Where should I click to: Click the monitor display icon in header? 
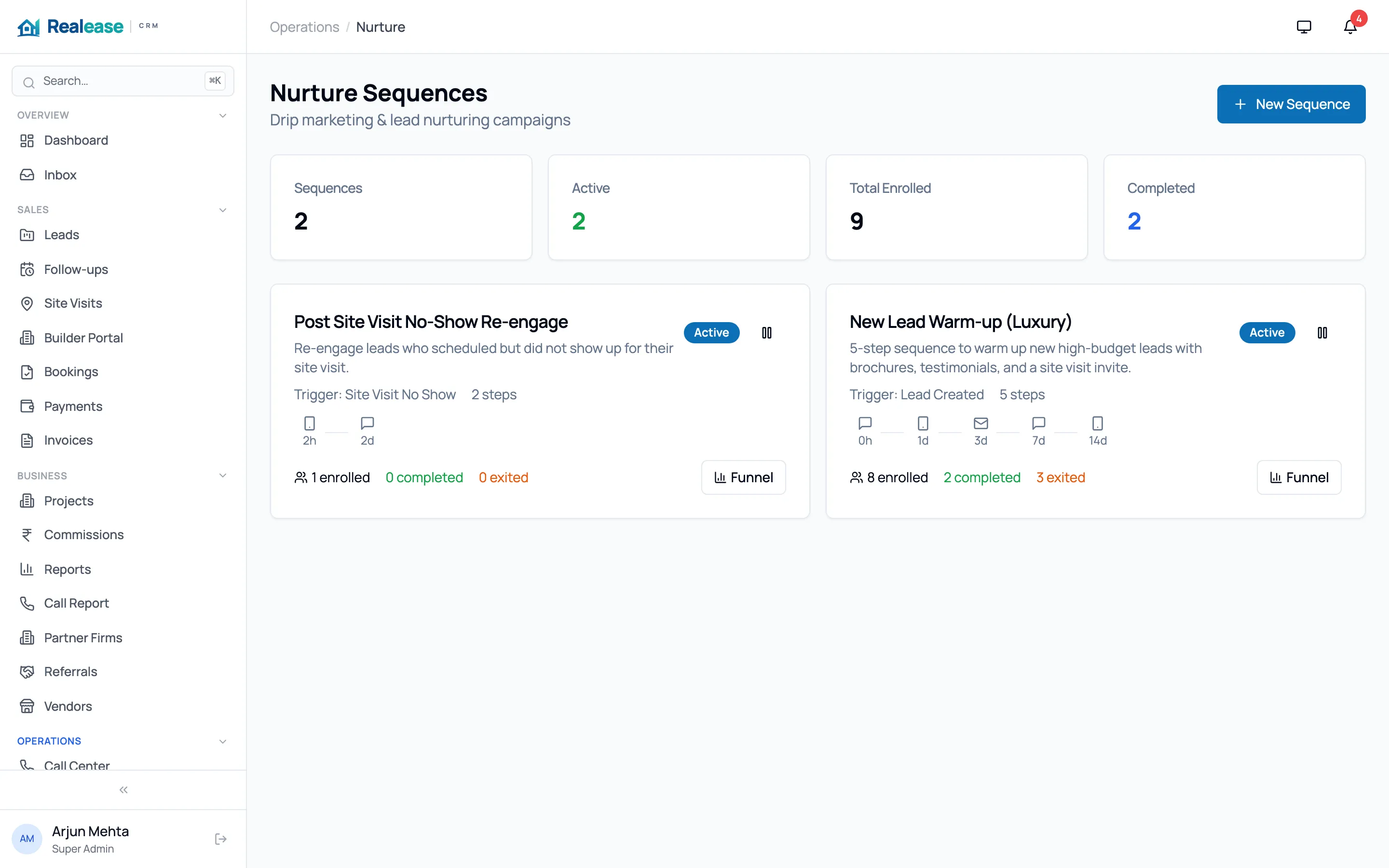(1304, 27)
